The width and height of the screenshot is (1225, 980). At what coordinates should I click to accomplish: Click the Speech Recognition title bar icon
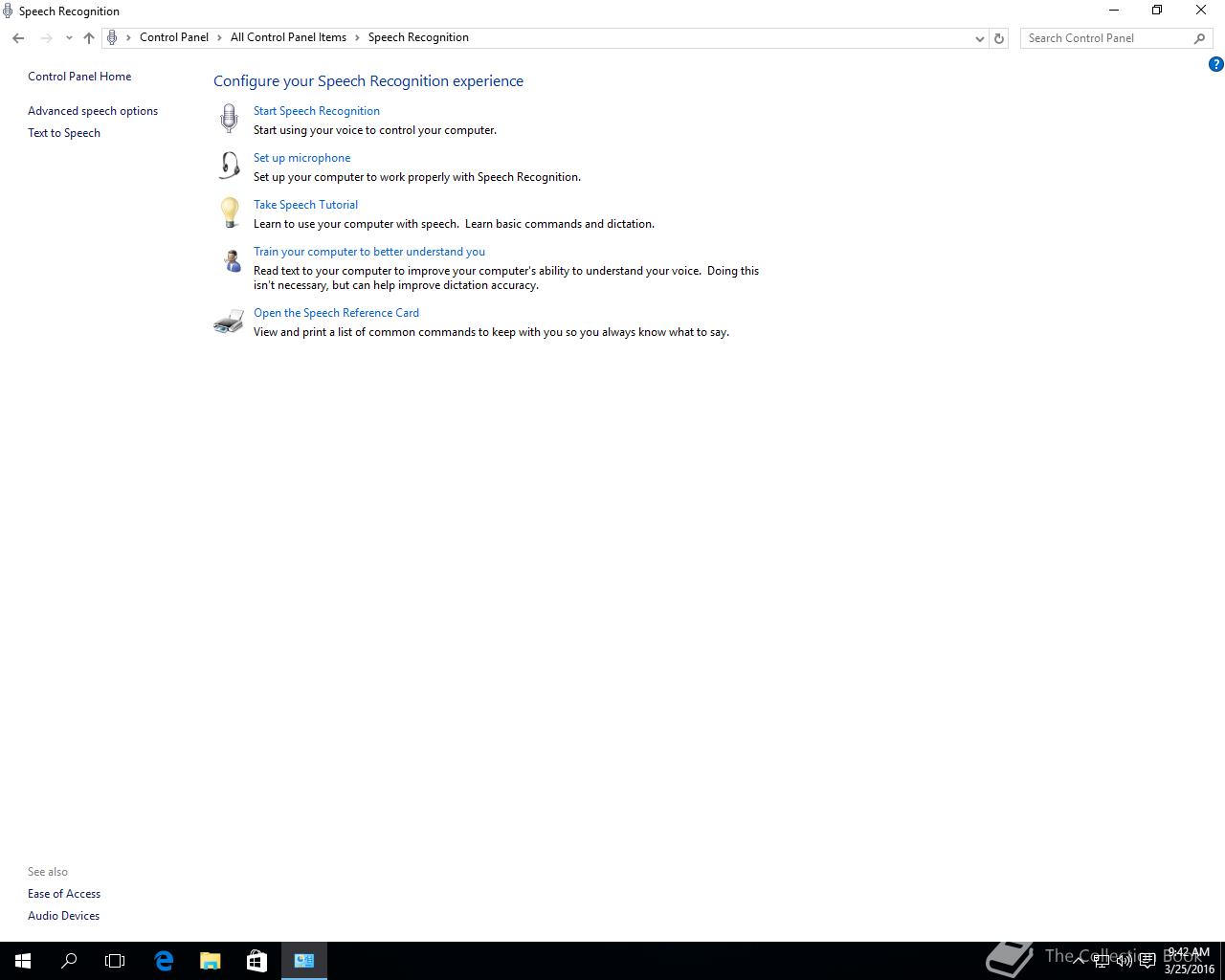[x=8, y=11]
